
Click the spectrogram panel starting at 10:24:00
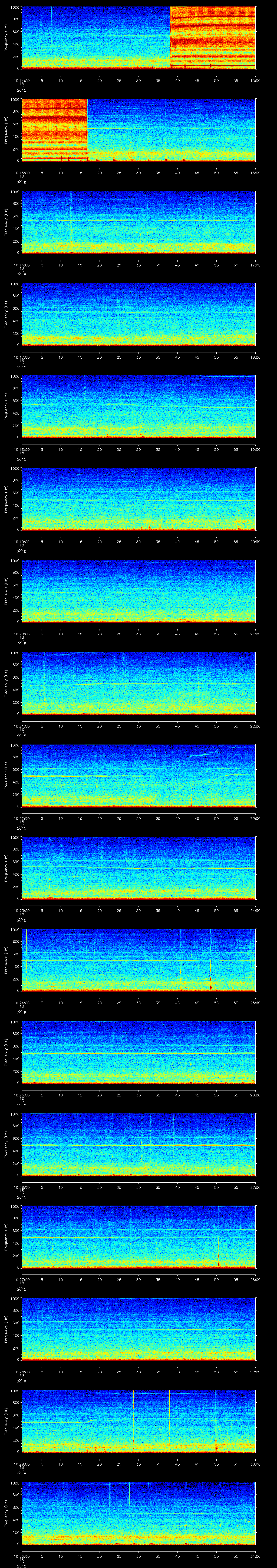click(139, 960)
